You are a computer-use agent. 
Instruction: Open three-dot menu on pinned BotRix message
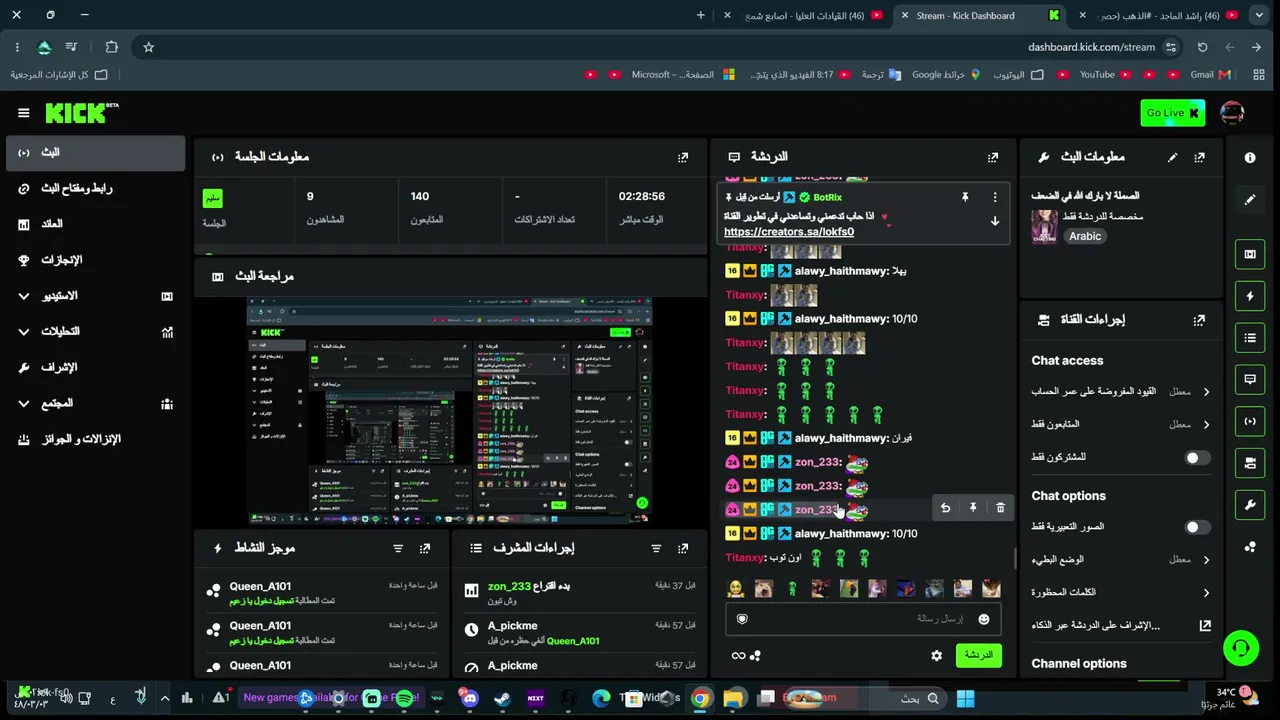(994, 197)
